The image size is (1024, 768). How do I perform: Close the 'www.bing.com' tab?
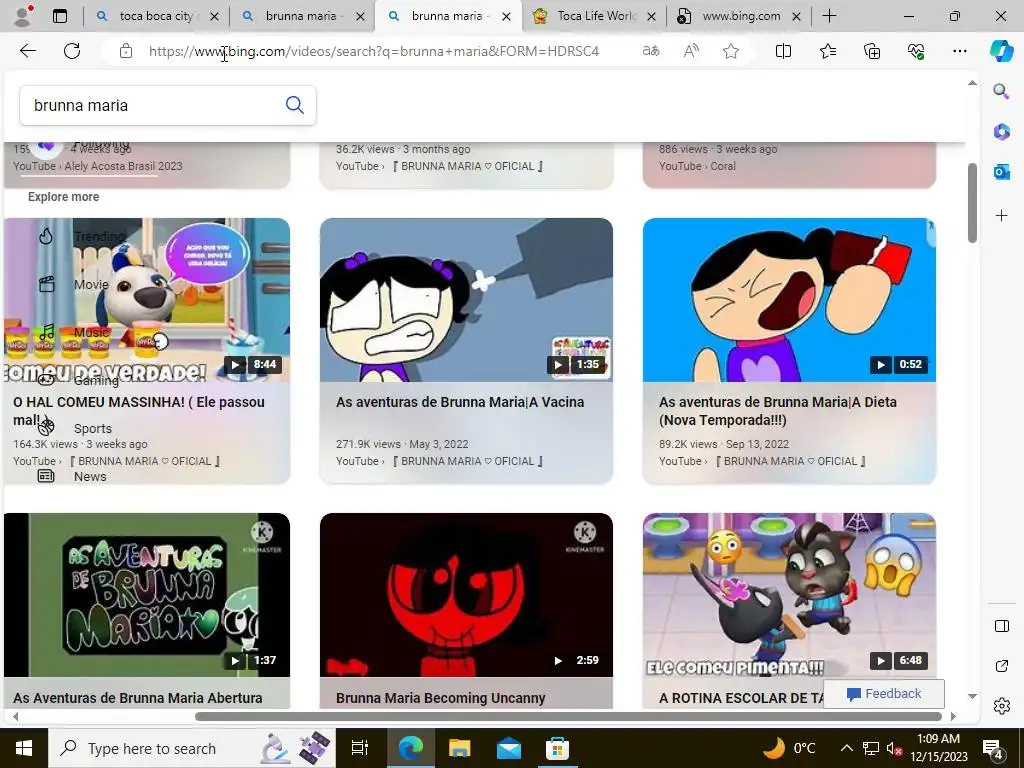(x=796, y=16)
